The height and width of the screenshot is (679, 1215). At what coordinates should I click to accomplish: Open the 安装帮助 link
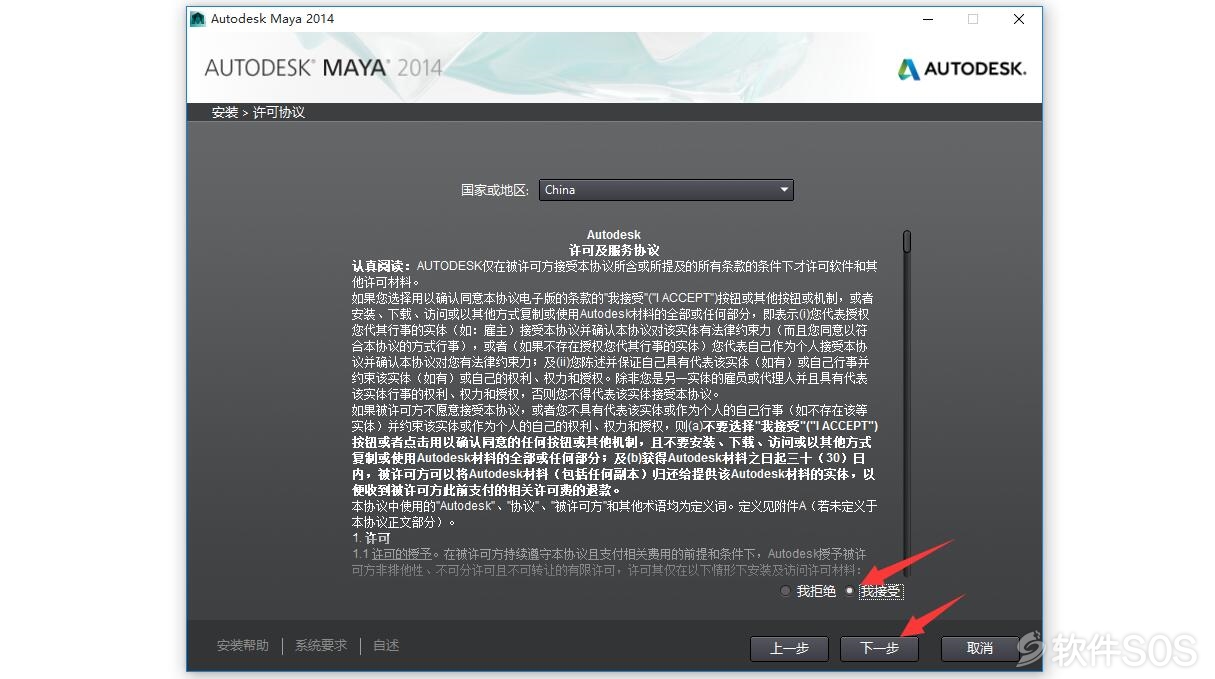pyautogui.click(x=243, y=646)
